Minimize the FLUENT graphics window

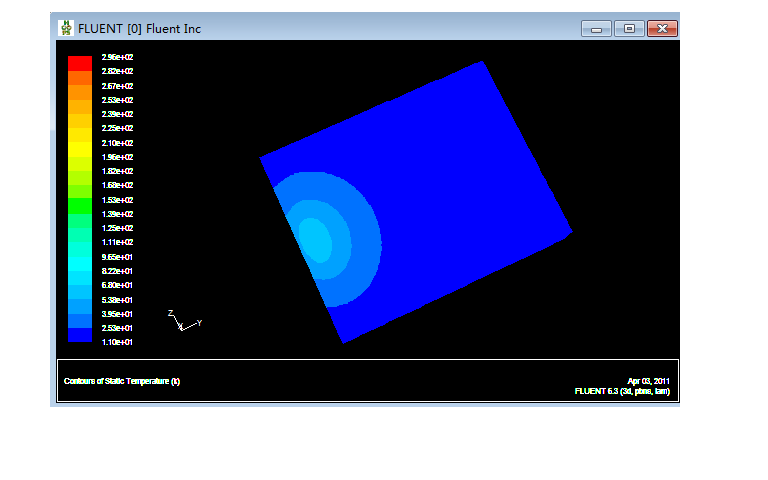coord(597,28)
